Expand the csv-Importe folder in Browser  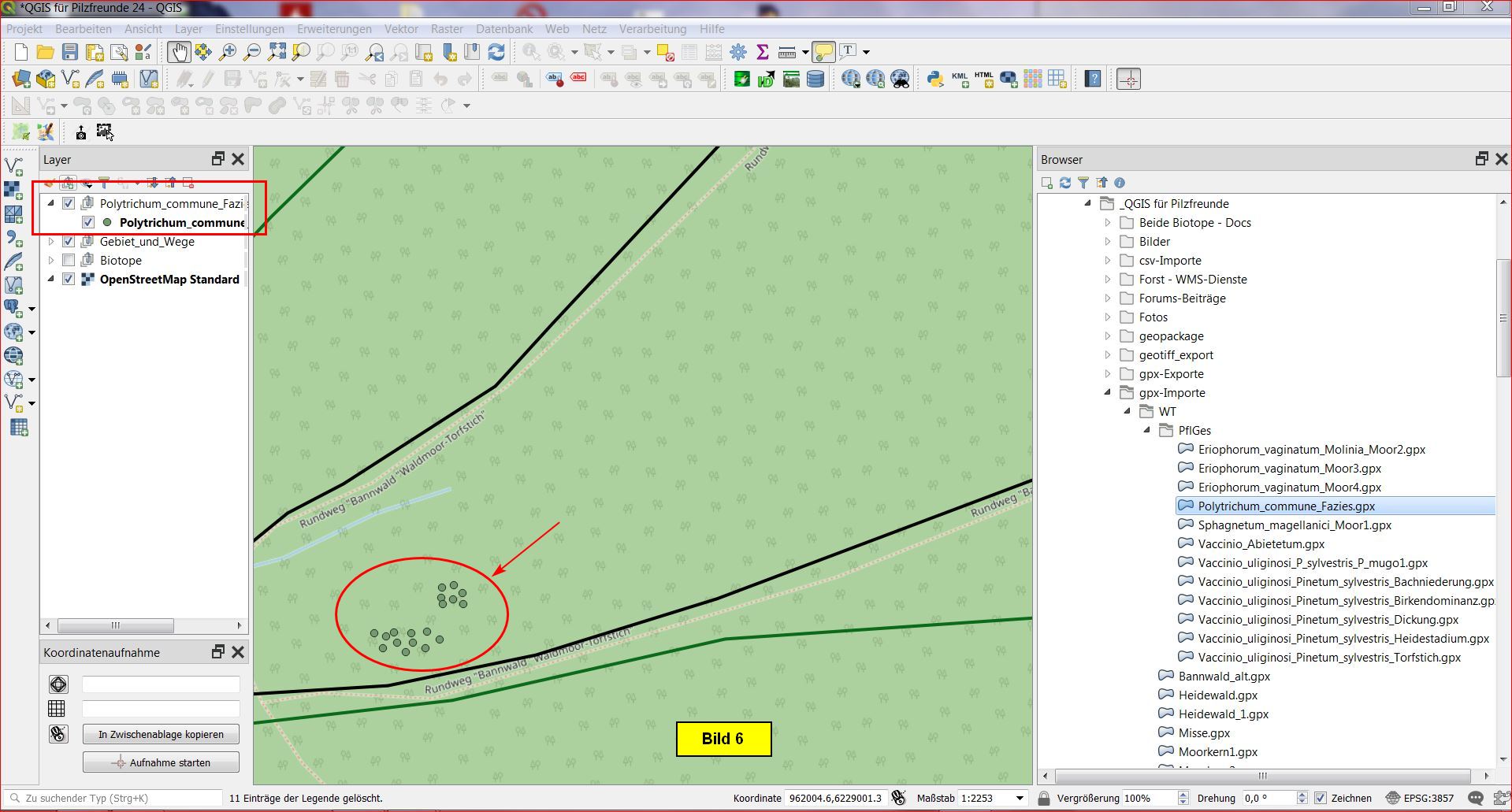pos(1108,261)
